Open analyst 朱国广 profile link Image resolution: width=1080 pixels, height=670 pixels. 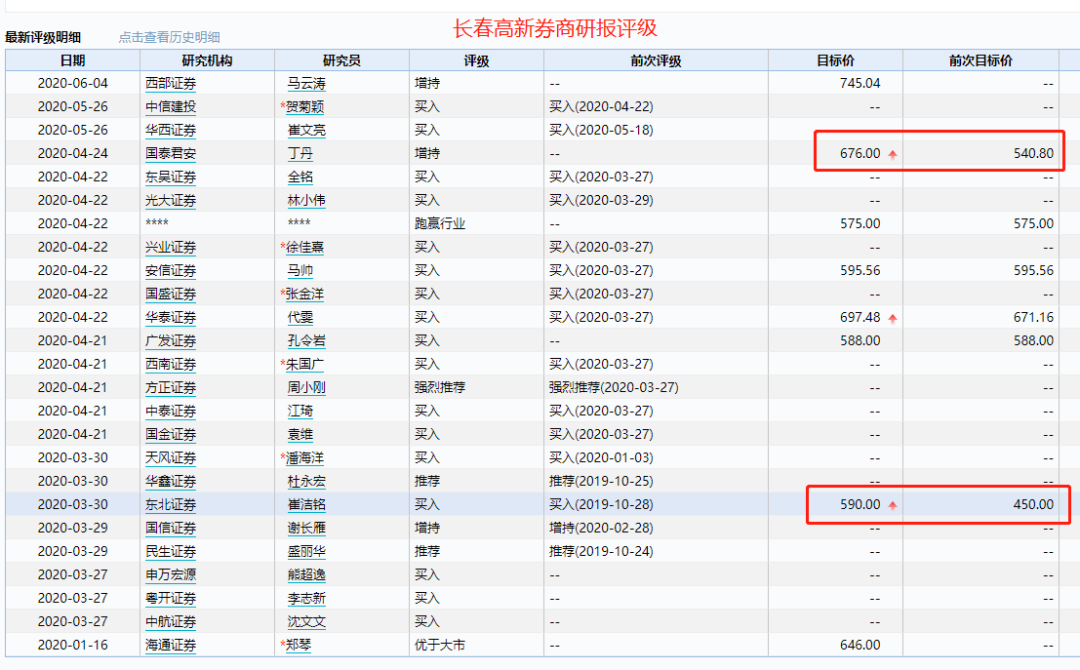[305, 364]
